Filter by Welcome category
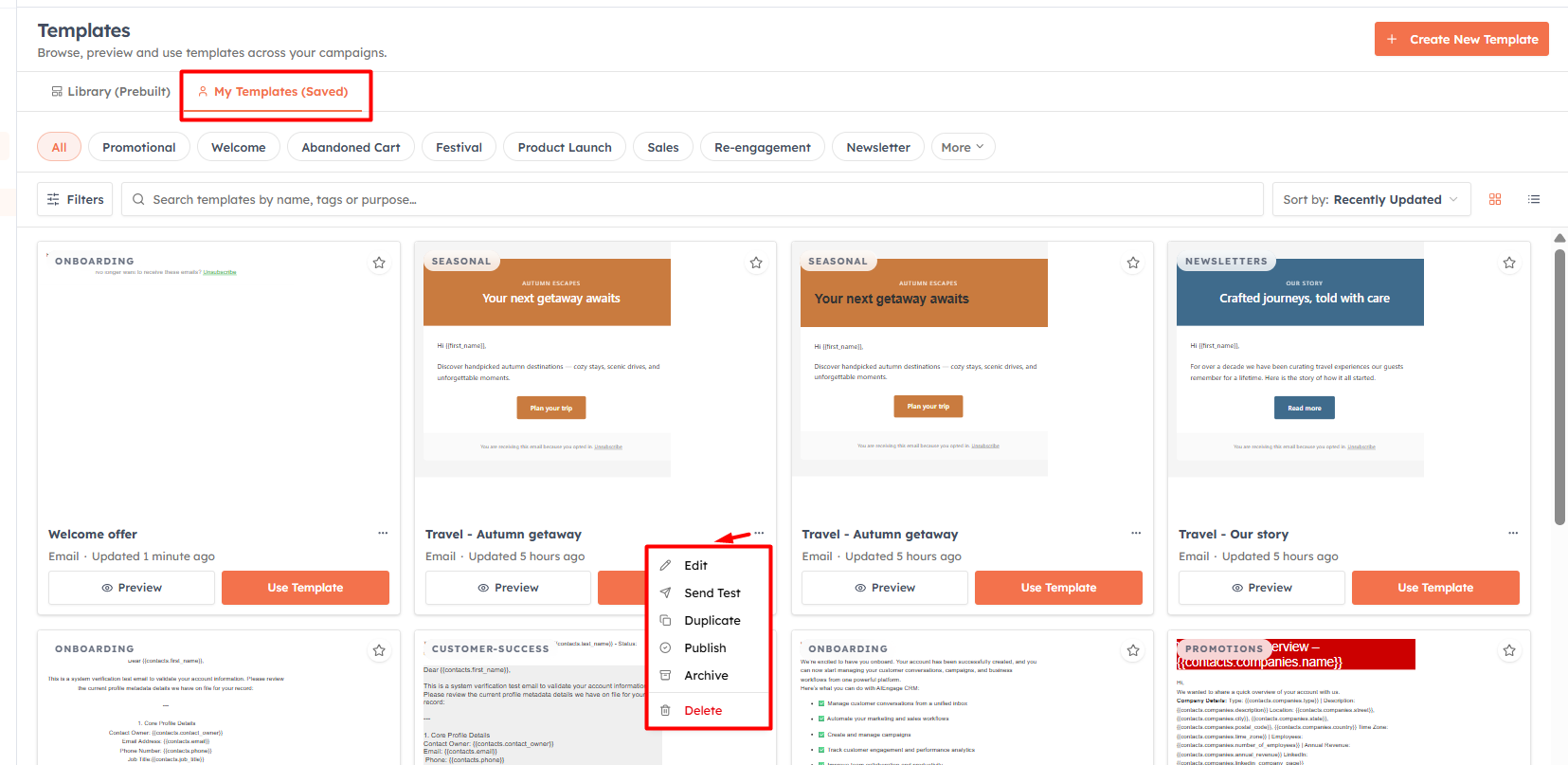 239,147
